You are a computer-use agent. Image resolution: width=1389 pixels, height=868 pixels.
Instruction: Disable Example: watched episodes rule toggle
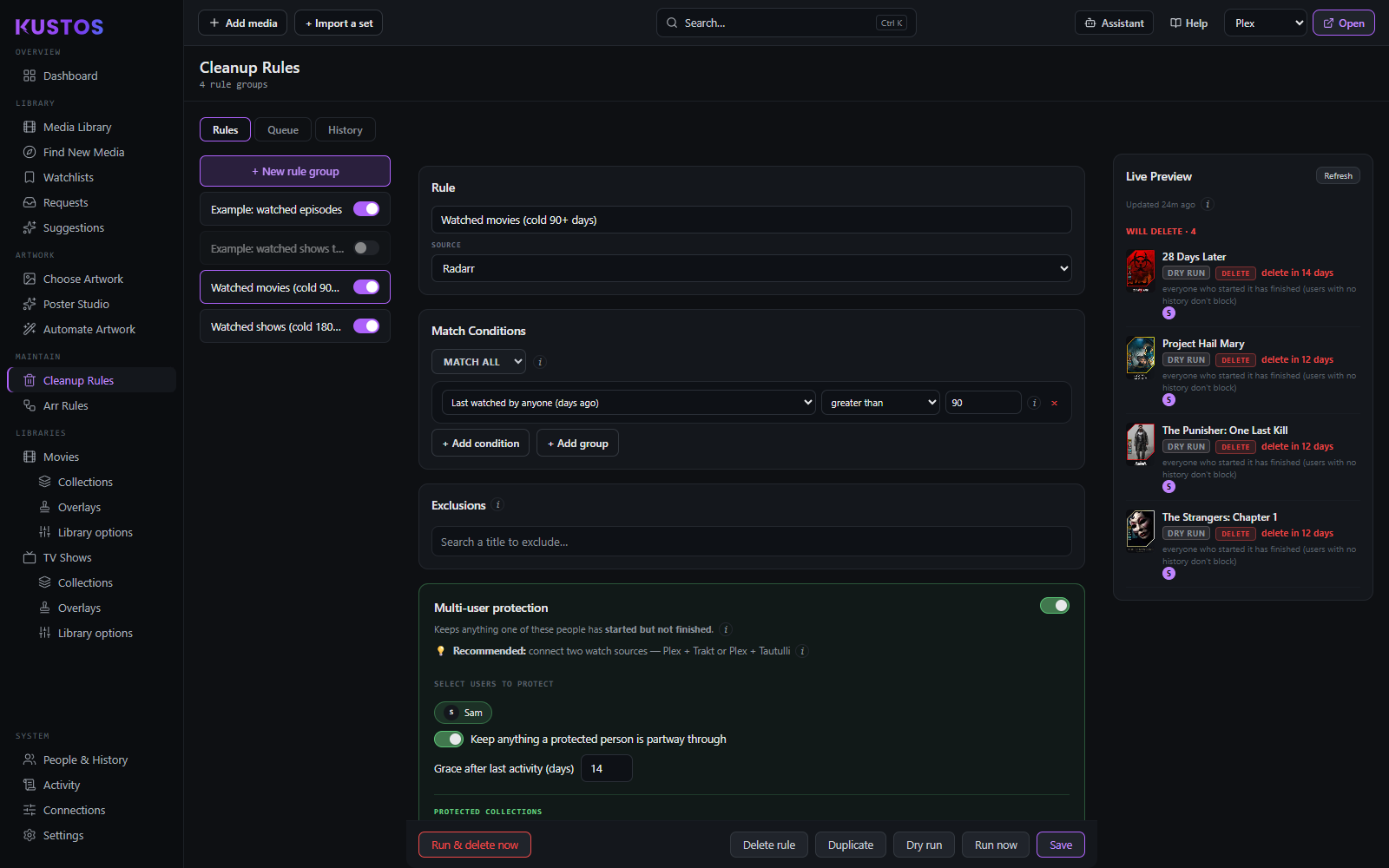point(366,209)
